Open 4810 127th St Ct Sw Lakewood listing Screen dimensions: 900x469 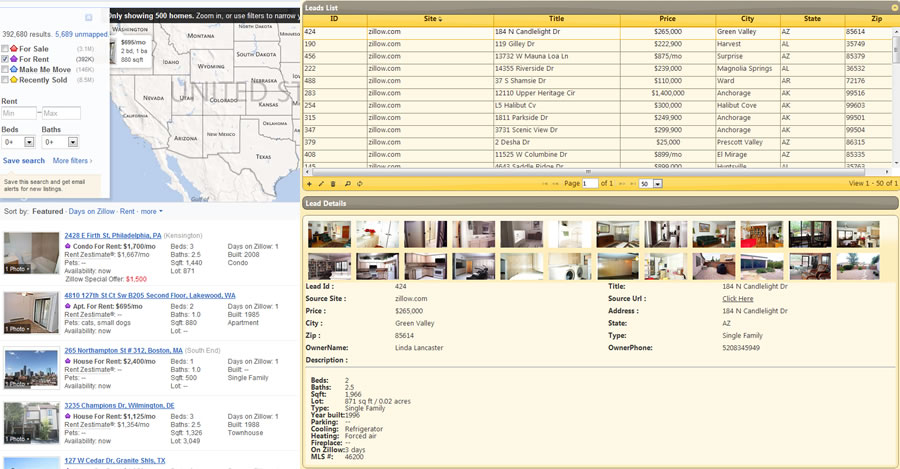[x=150, y=295]
